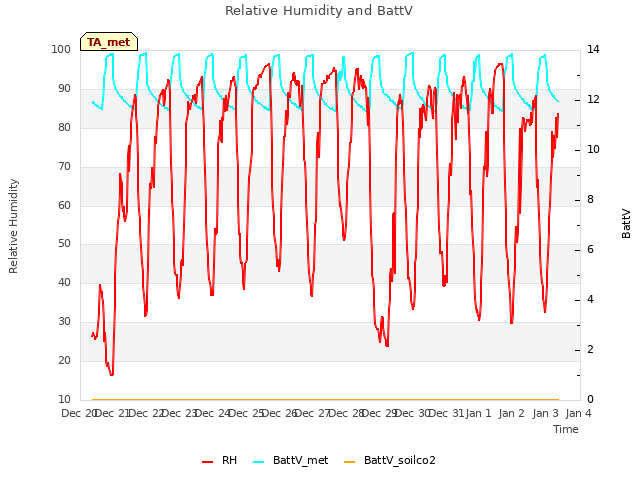Image resolution: width=640 pixels, height=480 pixels.
Task: Click the 70 tick on humidity axis
Action: (64, 166)
